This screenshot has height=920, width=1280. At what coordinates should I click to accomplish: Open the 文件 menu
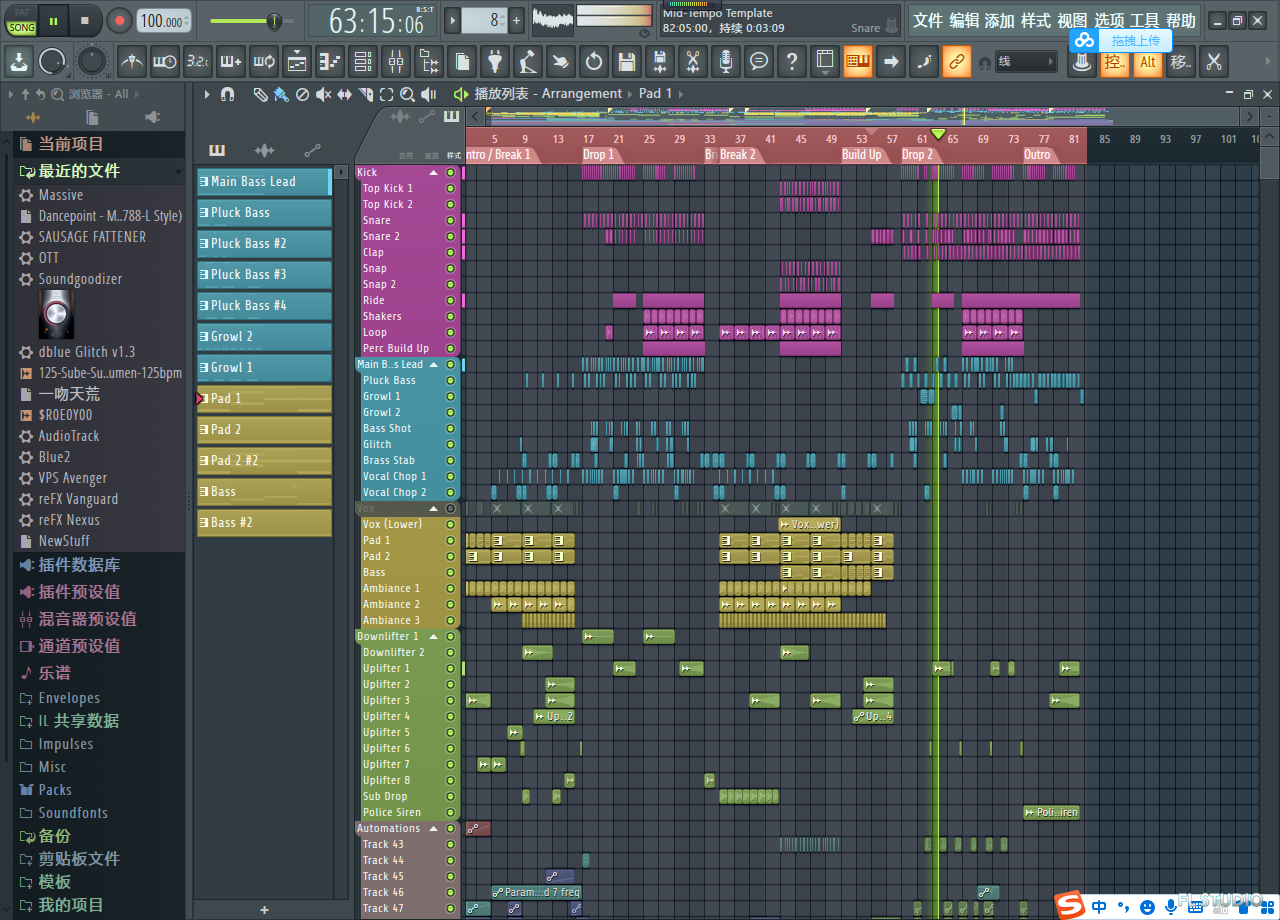[928, 20]
